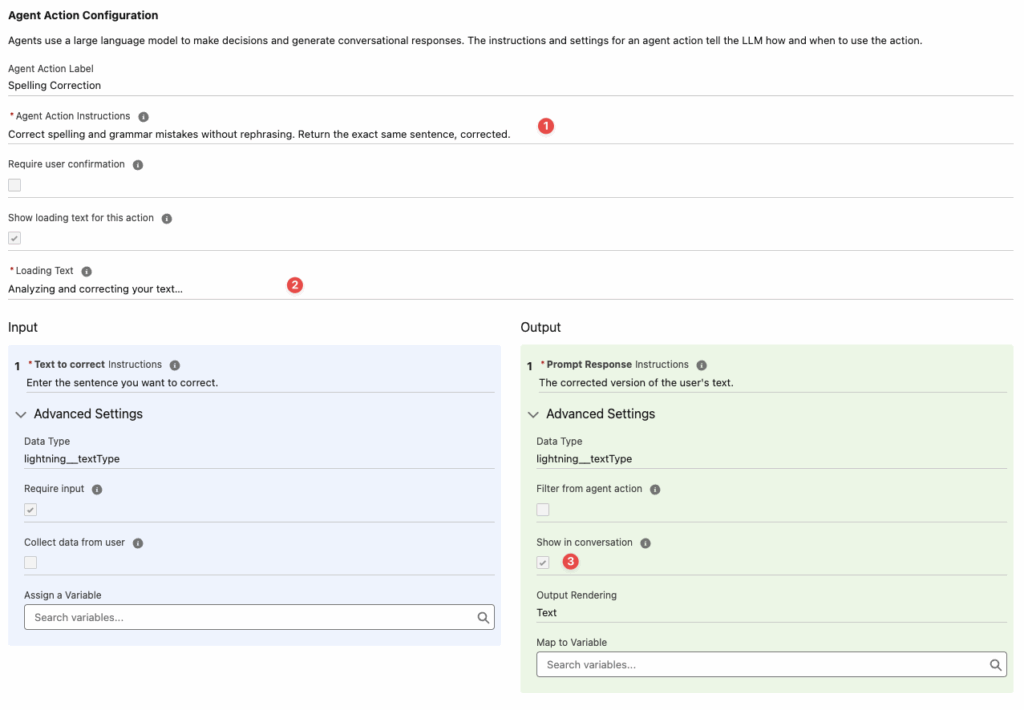Click info icon next to Require input
The height and width of the screenshot is (710, 1024).
click(97, 490)
